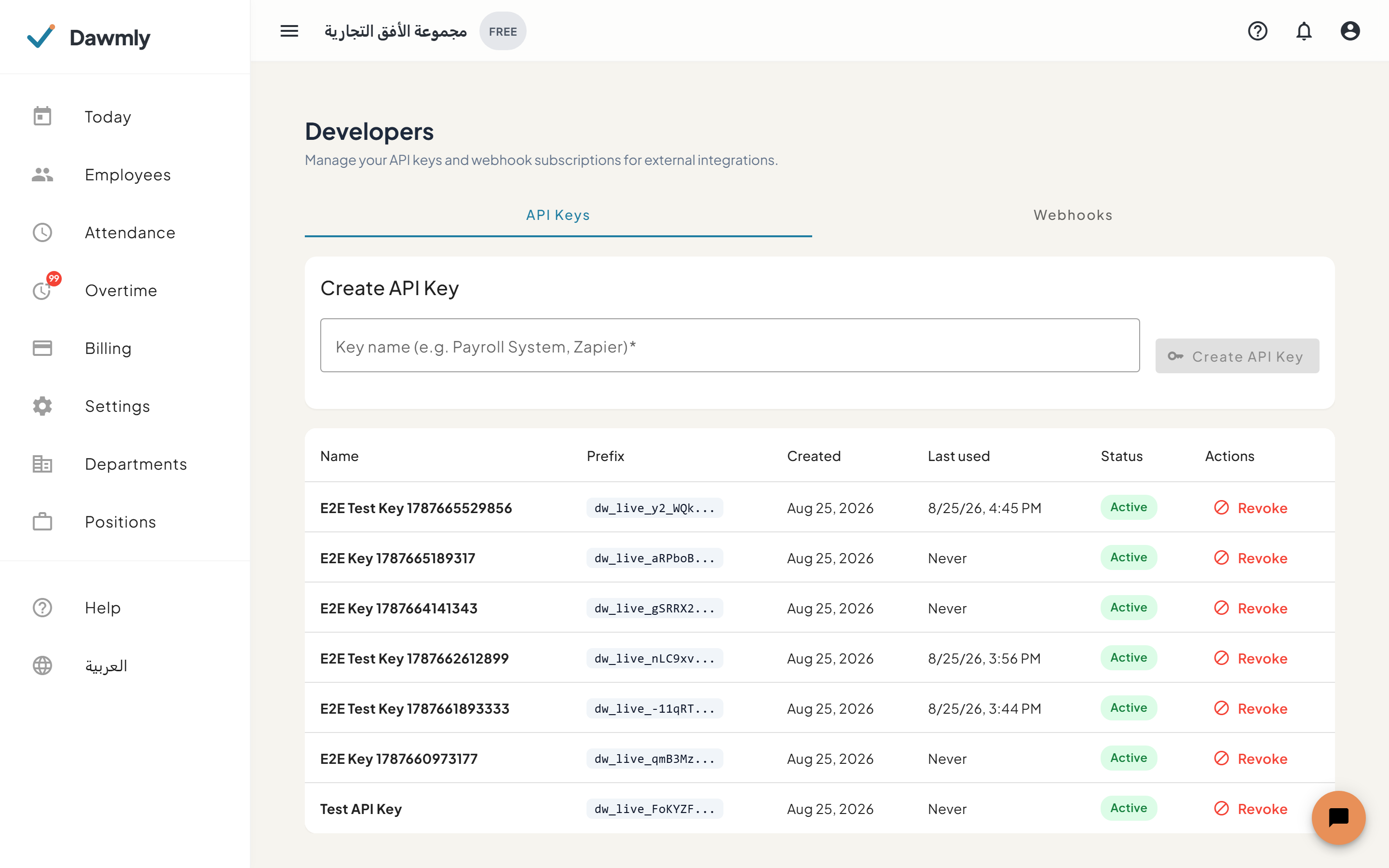Switch to the Webhooks tab
Image resolution: width=1389 pixels, height=868 pixels.
pos(1073,215)
